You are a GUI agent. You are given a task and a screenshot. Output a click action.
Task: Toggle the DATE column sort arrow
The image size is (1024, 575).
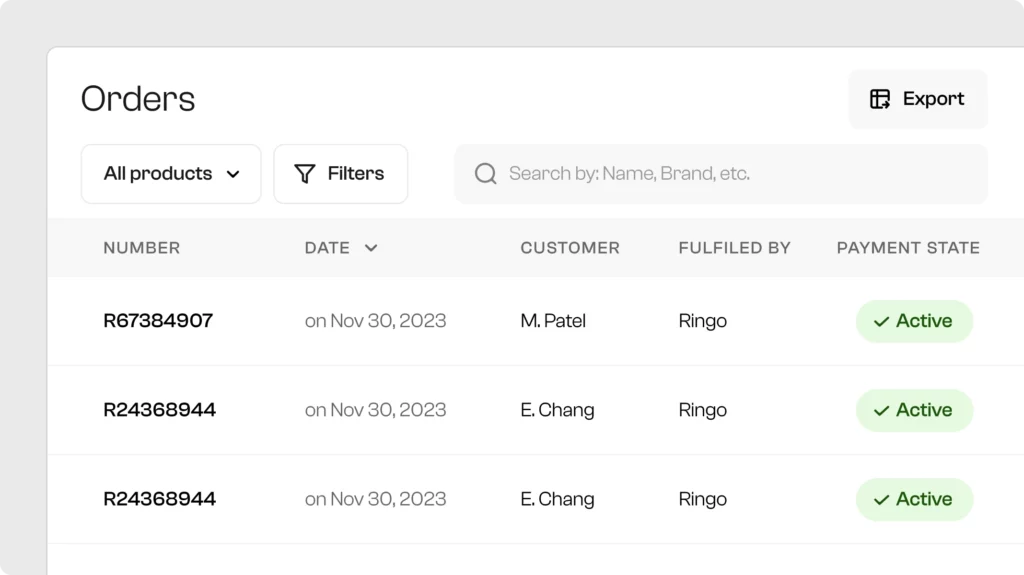(x=371, y=248)
